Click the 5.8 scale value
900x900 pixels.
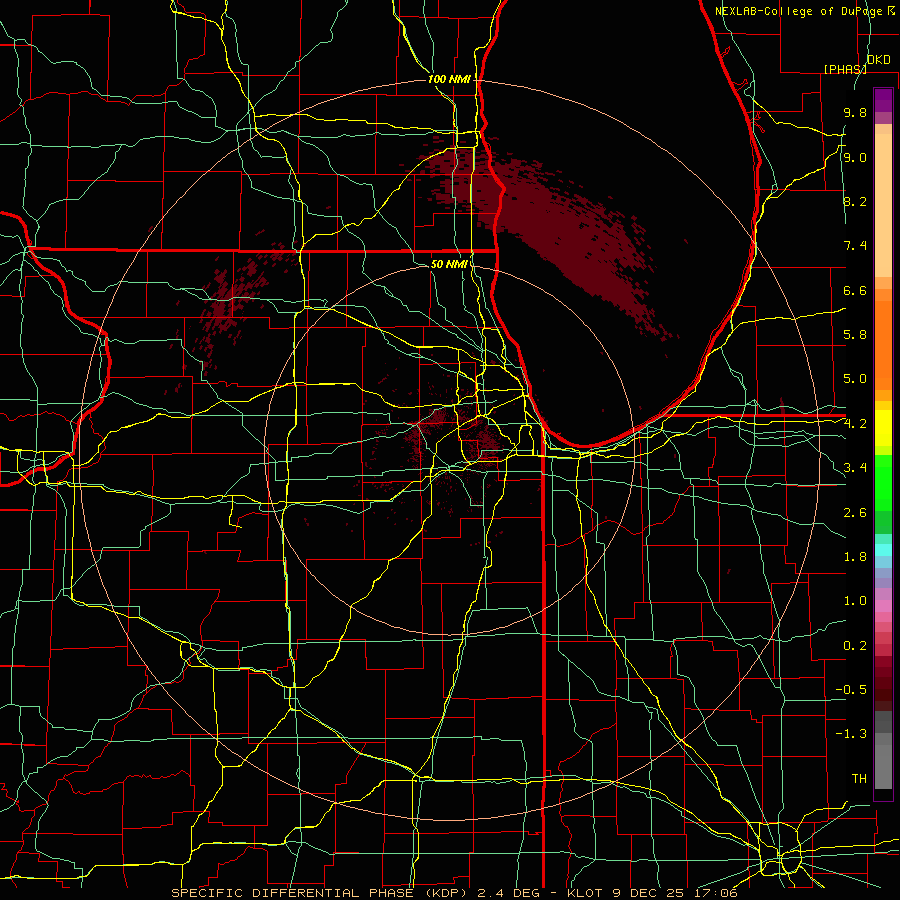coord(855,335)
